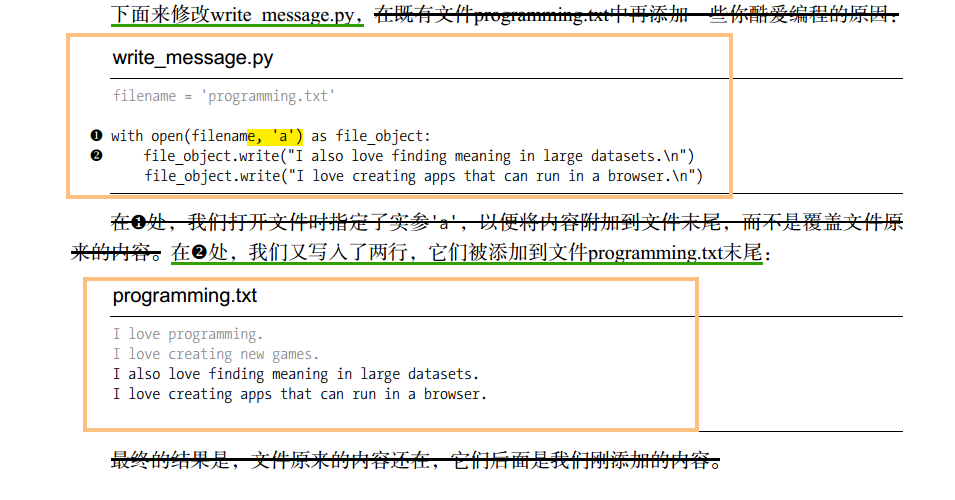This screenshot has height=500, width=955.
Task: Click the green-underlined sentence "下面来修改write_message.py,"
Action: [238, 15]
